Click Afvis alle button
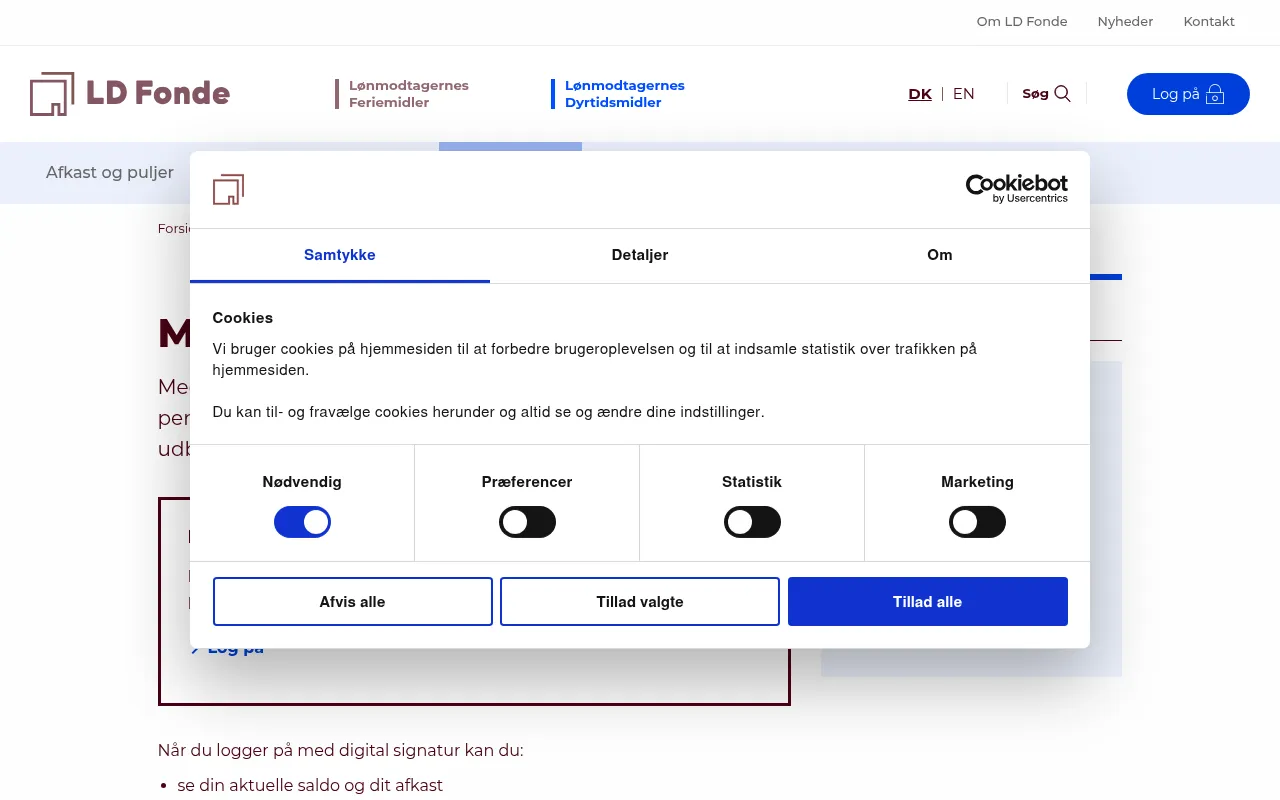Viewport: 1280px width, 800px height. [x=353, y=602]
